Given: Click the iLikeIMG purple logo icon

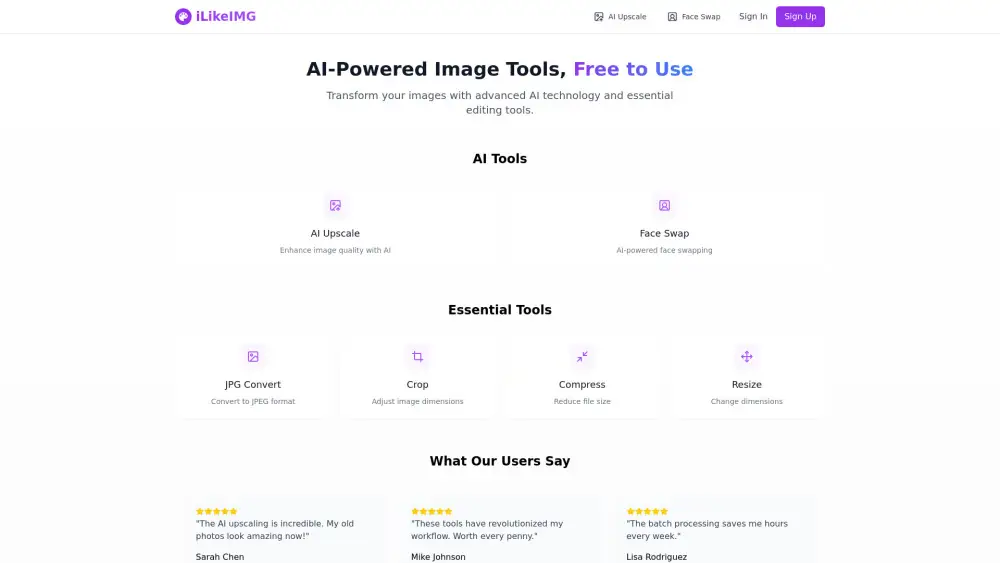Looking at the screenshot, I should click(183, 16).
